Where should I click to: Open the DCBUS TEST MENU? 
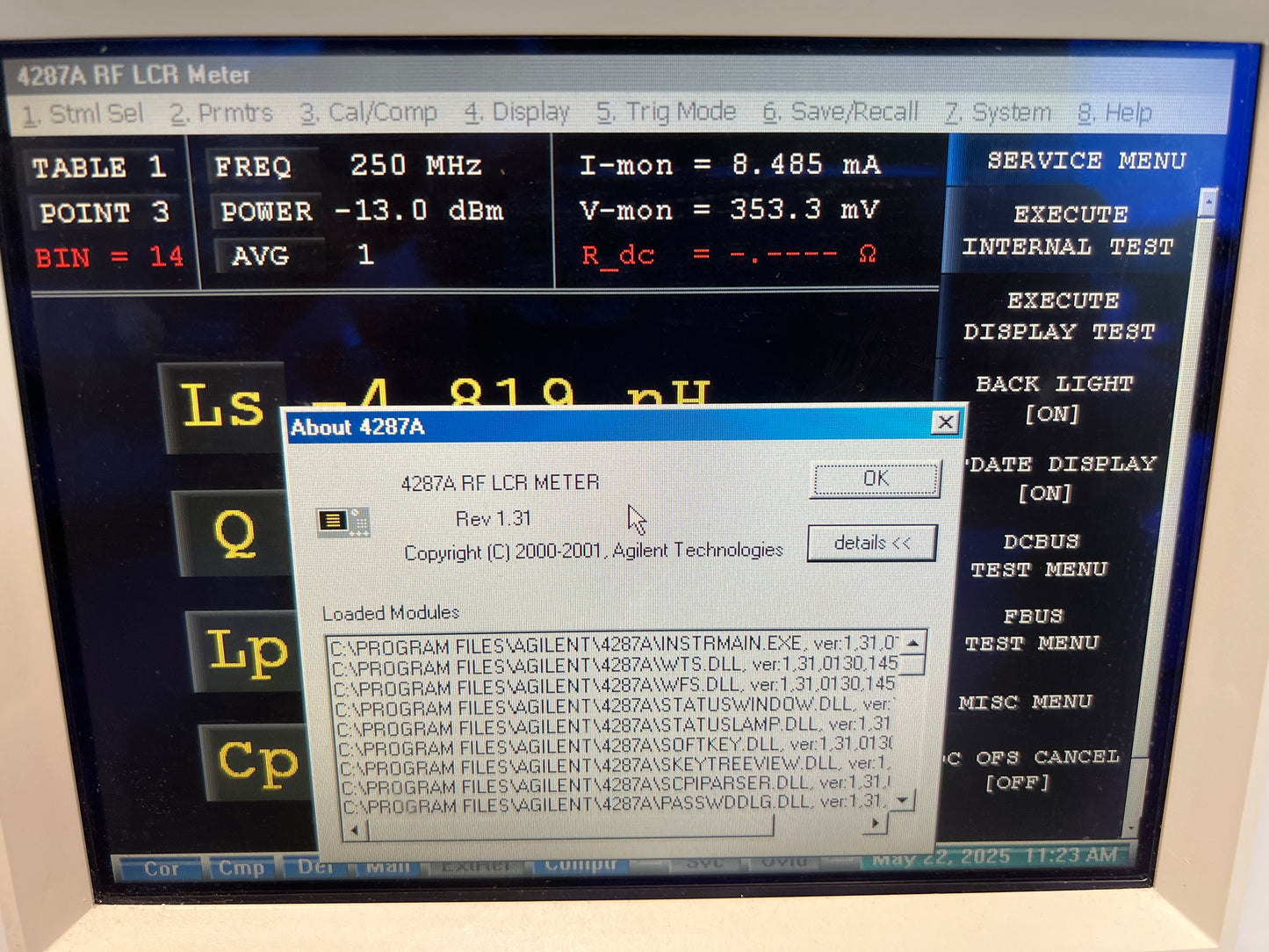(x=1040, y=555)
